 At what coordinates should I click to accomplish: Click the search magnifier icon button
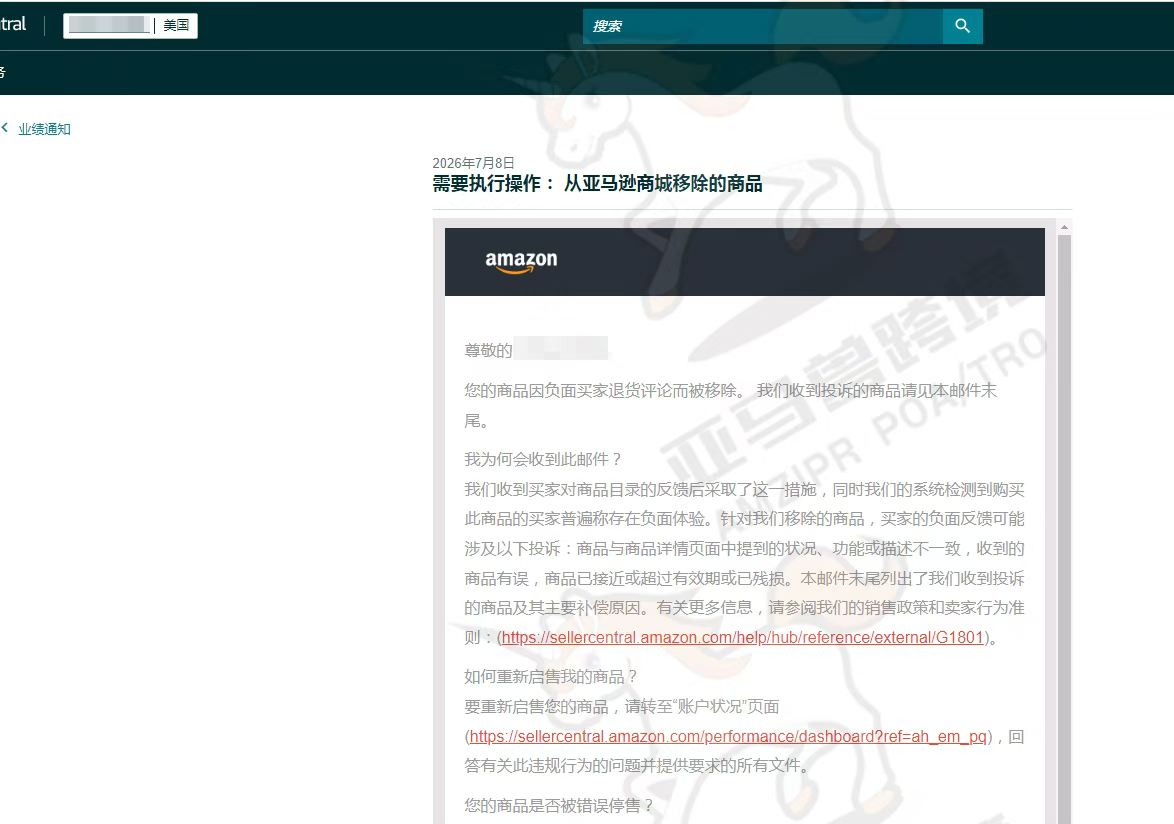tap(962, 26)
